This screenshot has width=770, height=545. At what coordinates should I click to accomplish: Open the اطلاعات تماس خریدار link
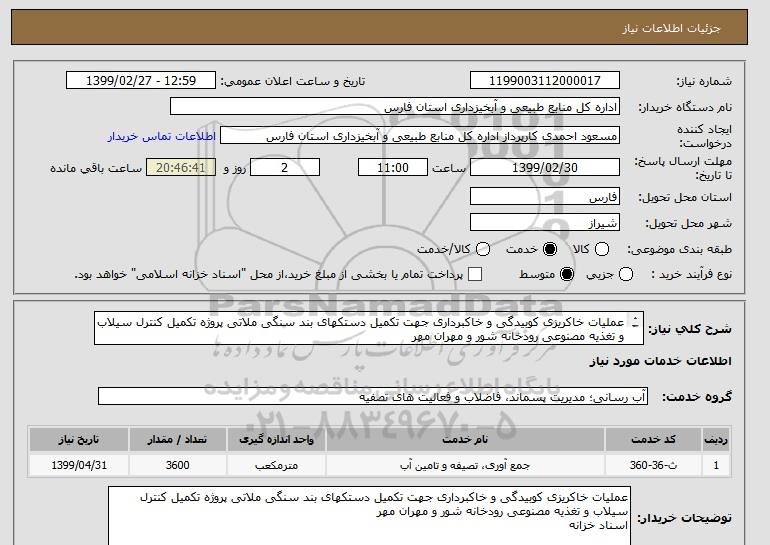(162, 136)
